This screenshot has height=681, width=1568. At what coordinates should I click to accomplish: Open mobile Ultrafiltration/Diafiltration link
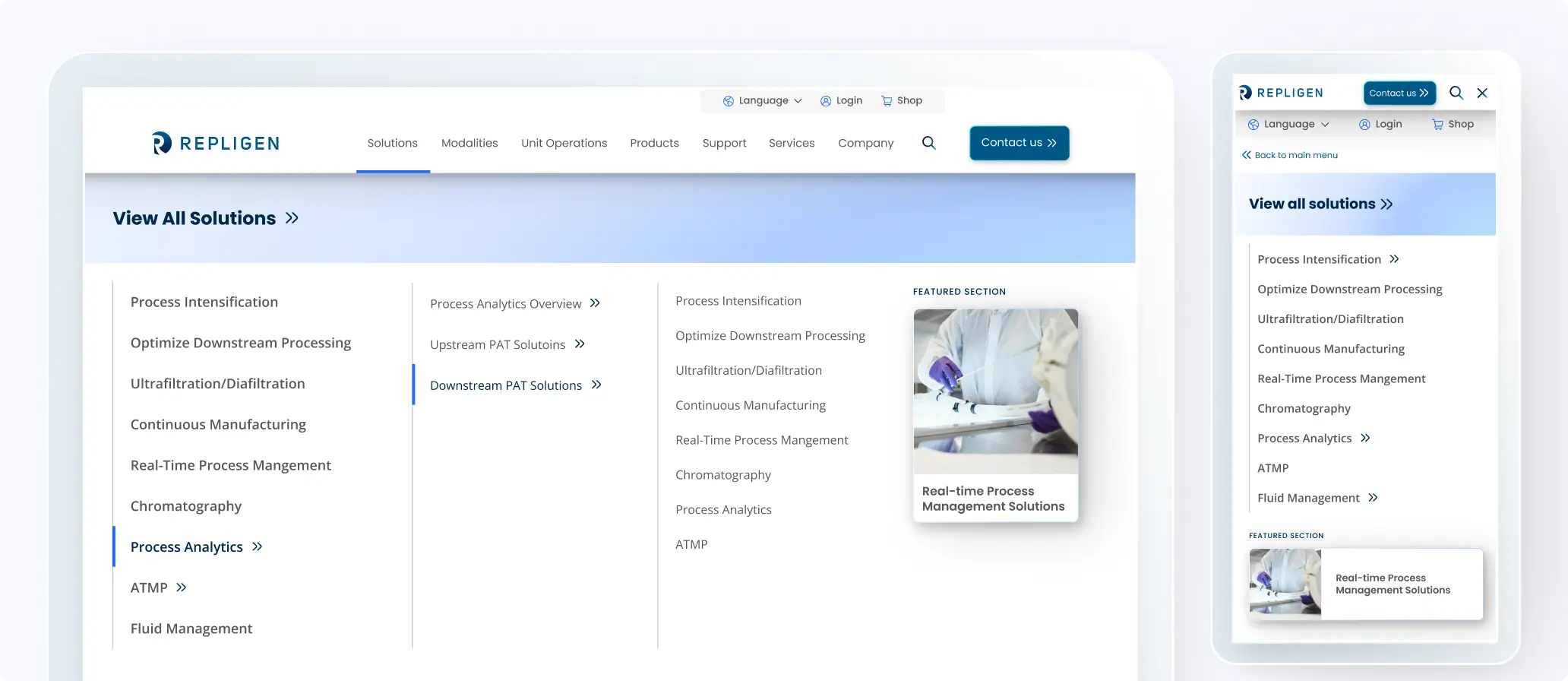pos(1331,319)
